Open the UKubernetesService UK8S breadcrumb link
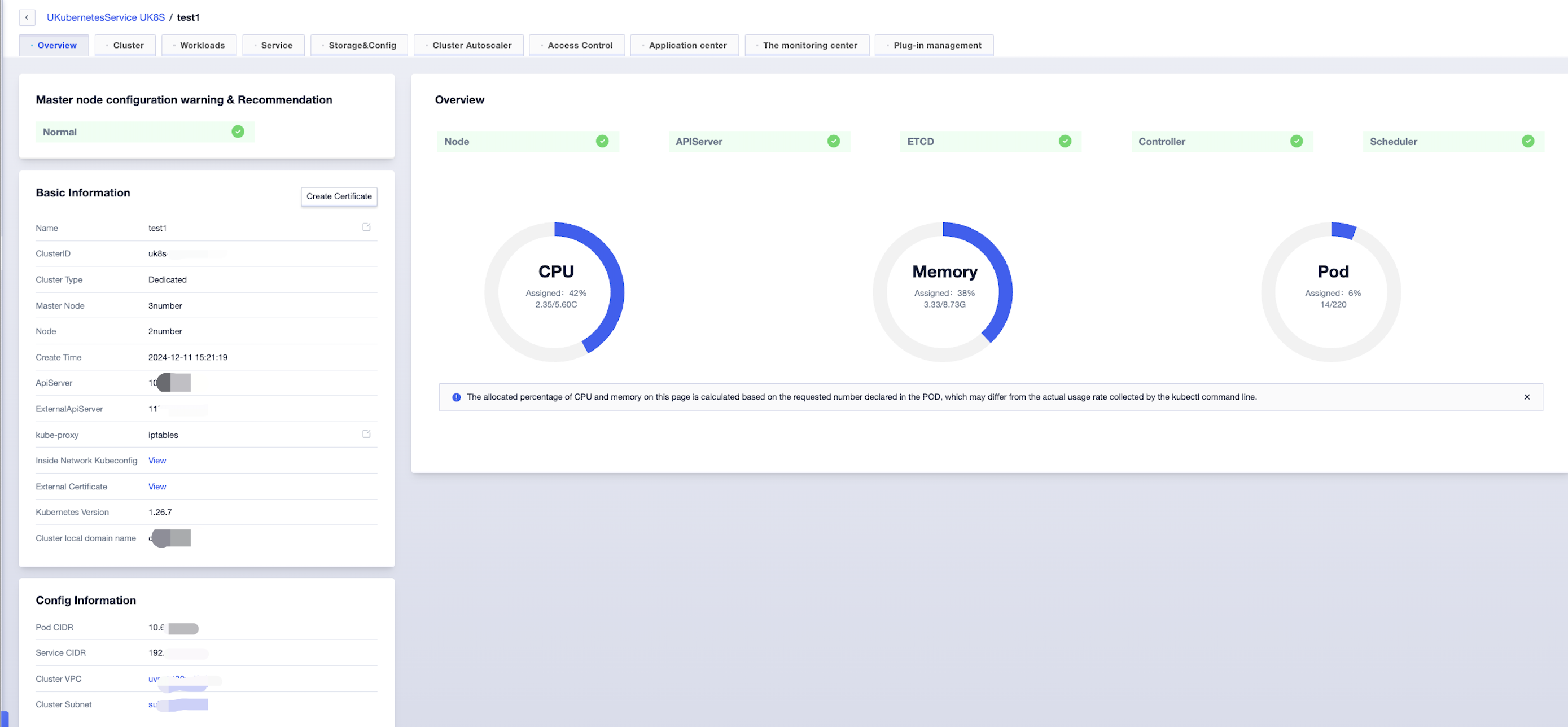Viewport: 1568px width, 727px height. coord(106,17)
